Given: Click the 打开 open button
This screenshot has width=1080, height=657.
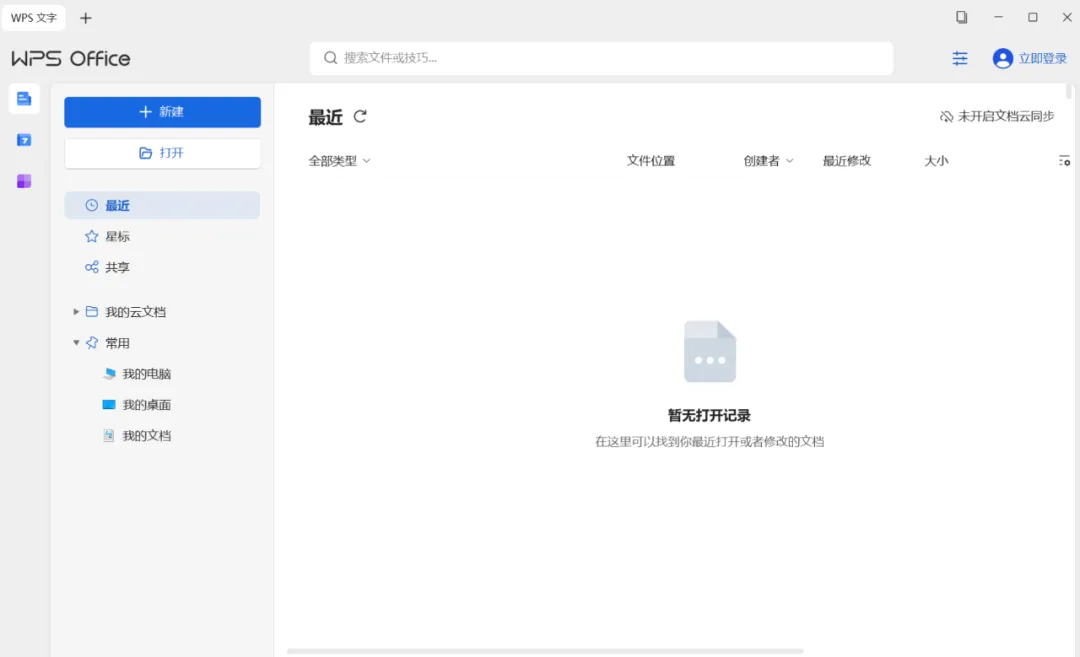Looking at the screenshot, I should (x=163, y=153).
